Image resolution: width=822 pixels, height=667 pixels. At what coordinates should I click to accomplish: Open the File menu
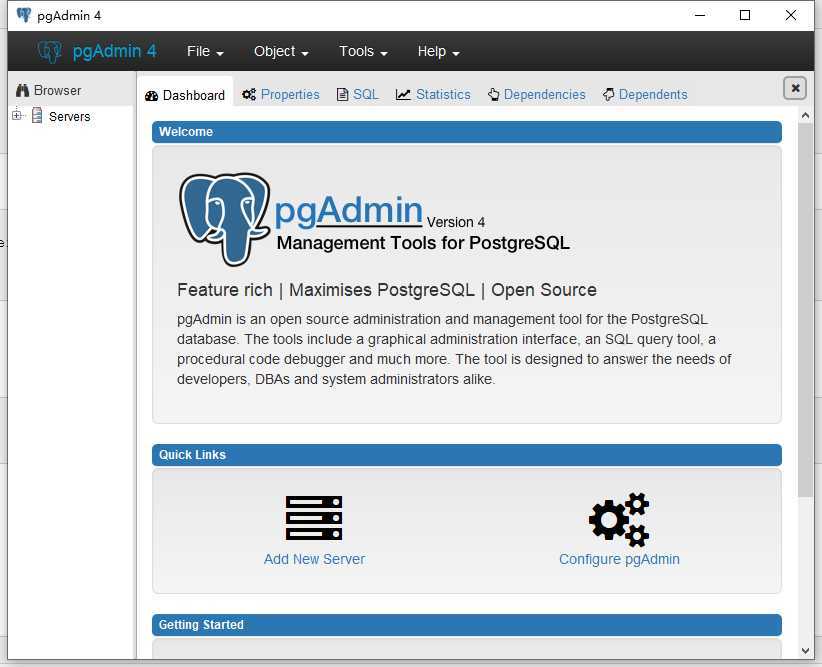pyautogui.click(x=205, y=51)
